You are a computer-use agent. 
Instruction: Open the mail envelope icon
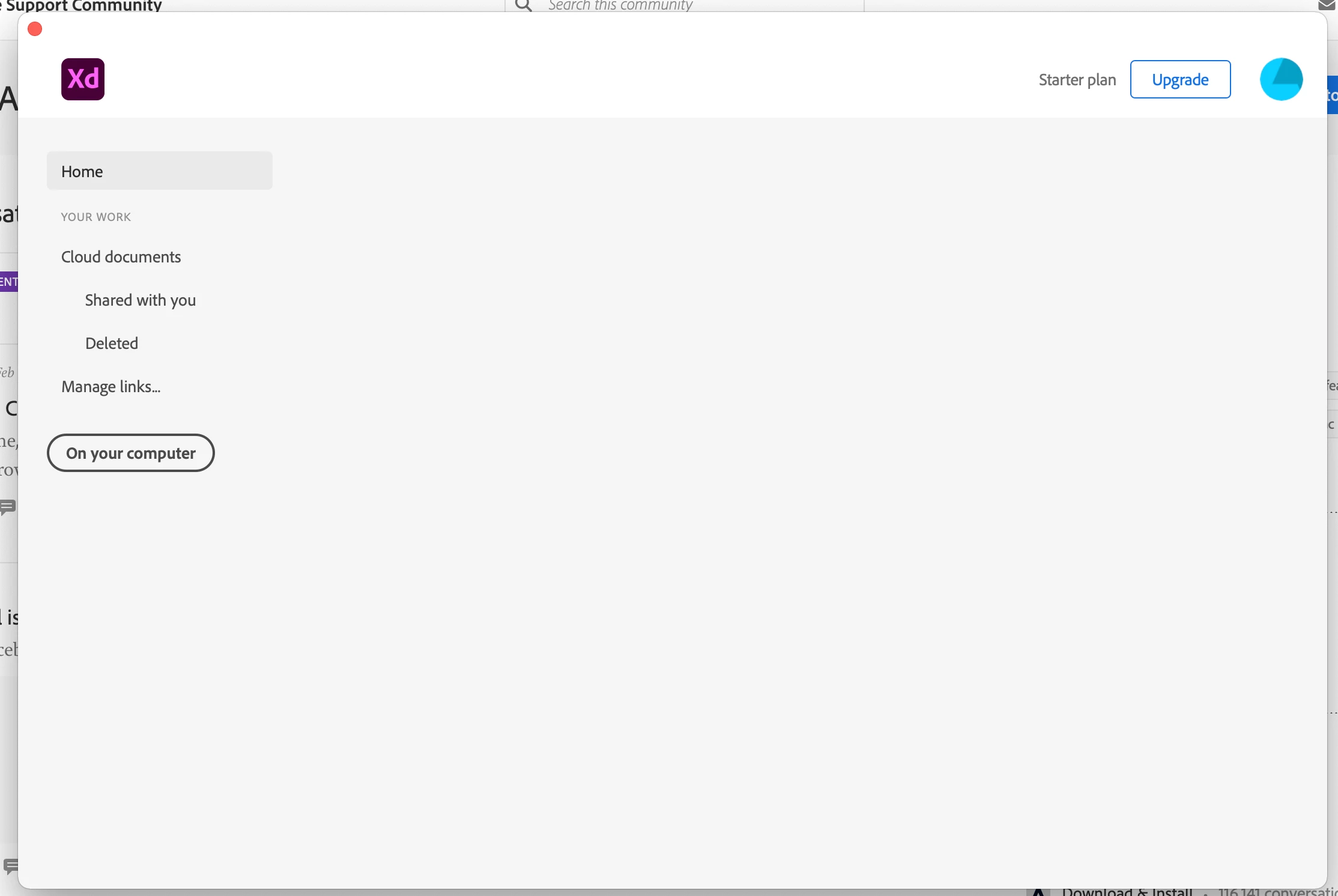point(1327,5)
